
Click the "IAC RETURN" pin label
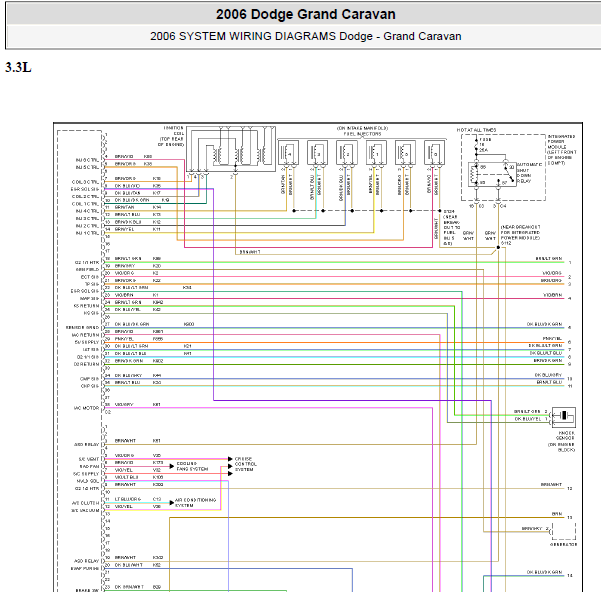[x=85, y=335]
